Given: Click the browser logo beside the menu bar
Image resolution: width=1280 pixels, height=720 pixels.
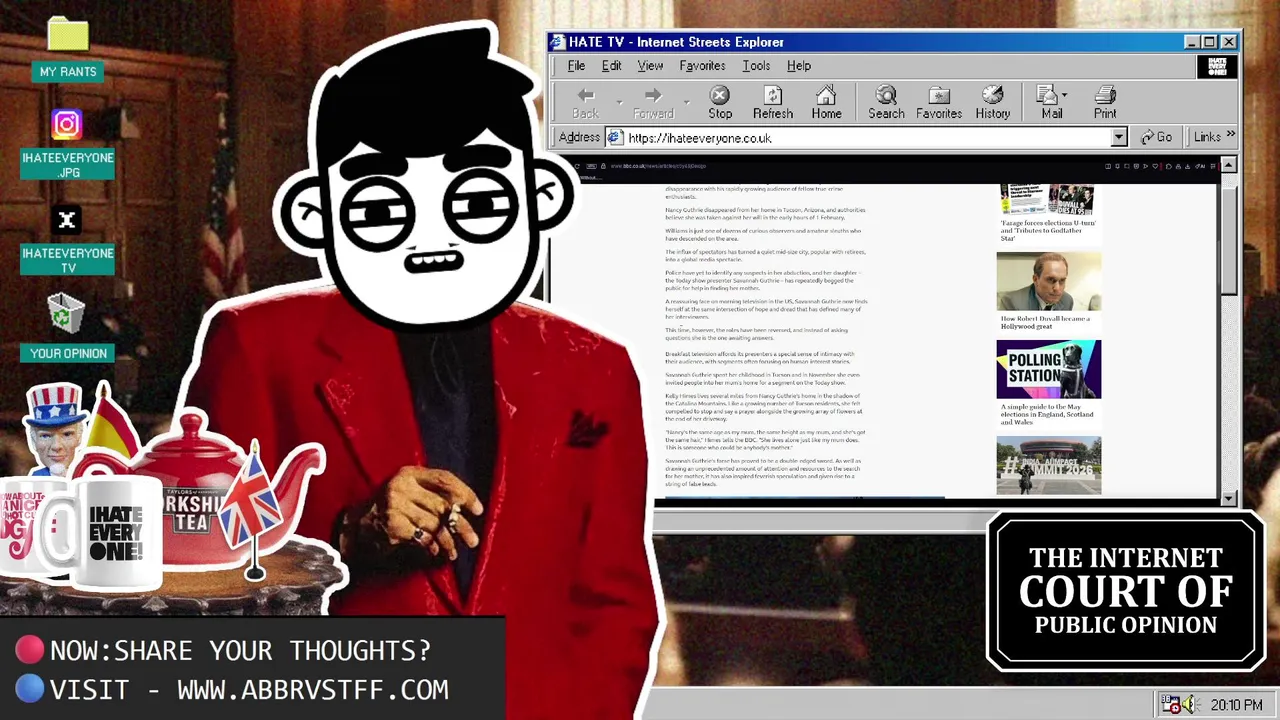Looking at the screenshot, I should pos(1217,66).
